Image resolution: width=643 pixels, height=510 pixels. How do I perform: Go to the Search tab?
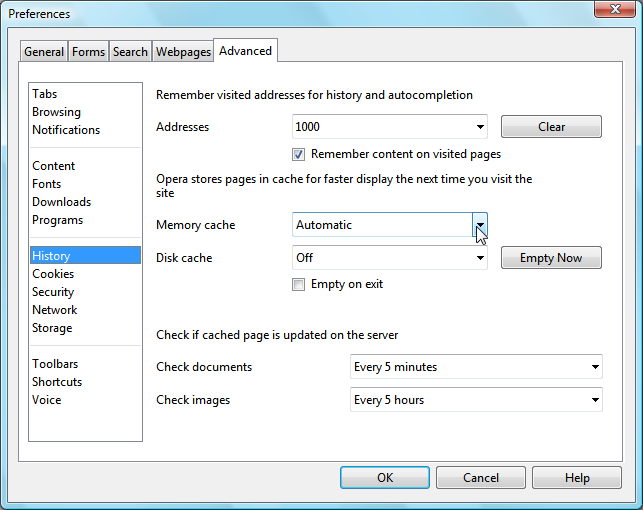tap(130, 52)
